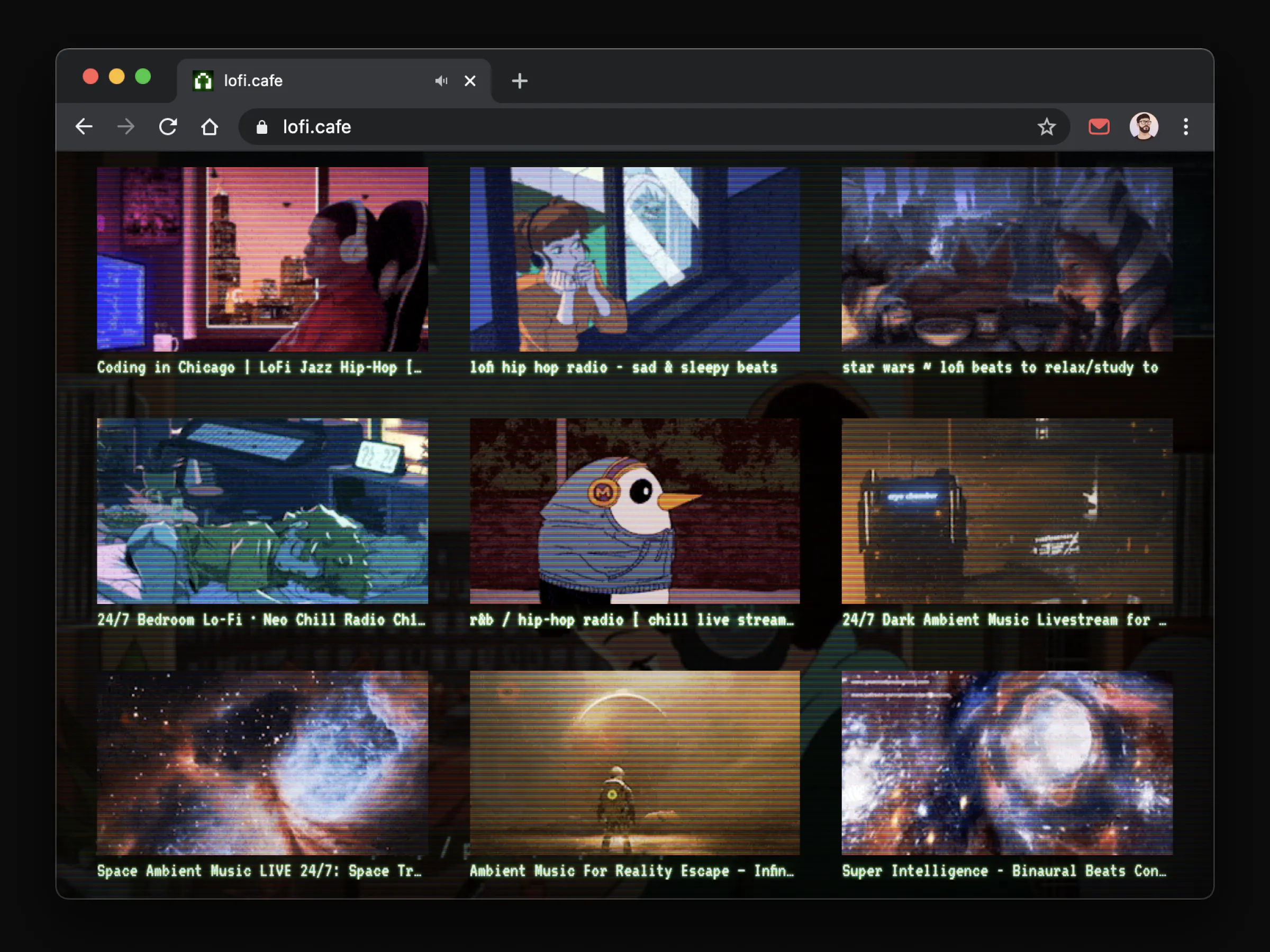Open the Chrome three-dot menu

pos(1186,126)
